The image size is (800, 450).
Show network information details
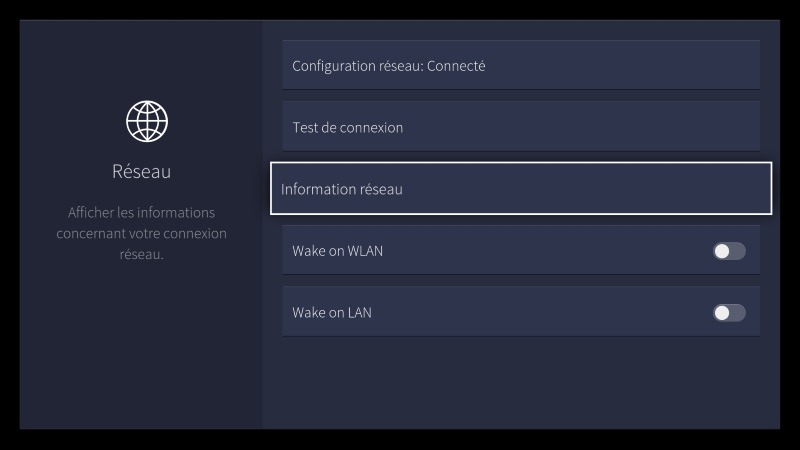tap(520, 188)
